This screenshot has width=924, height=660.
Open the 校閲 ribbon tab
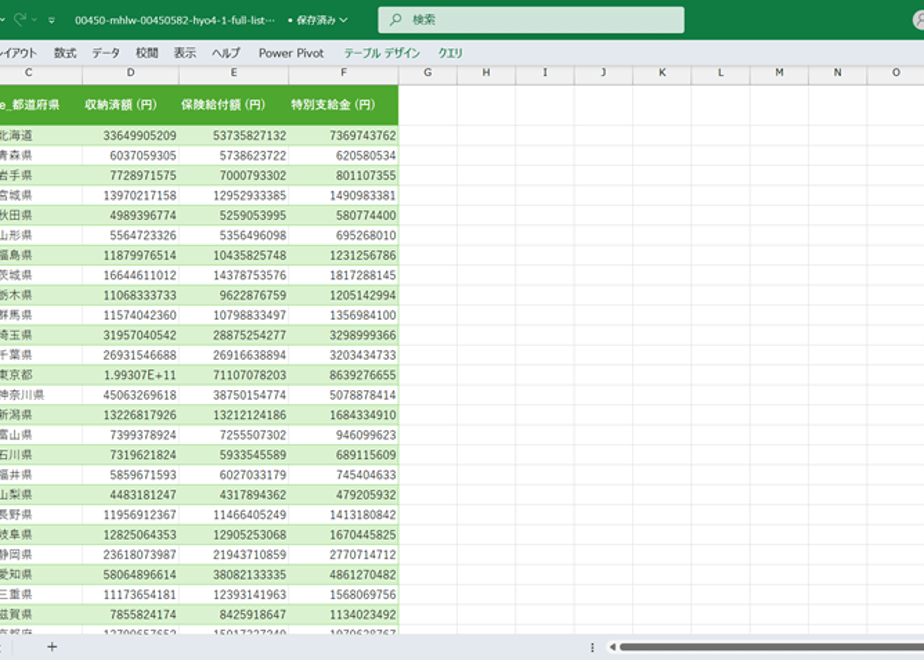point(147,53)
